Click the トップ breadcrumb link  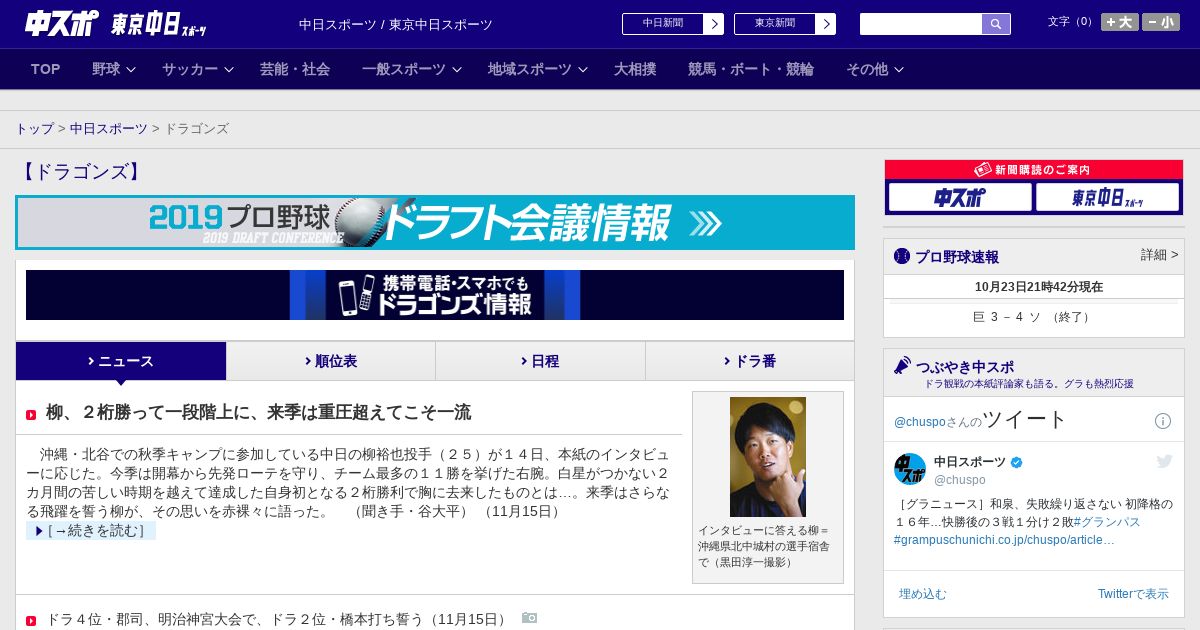[x=34, y=129]
